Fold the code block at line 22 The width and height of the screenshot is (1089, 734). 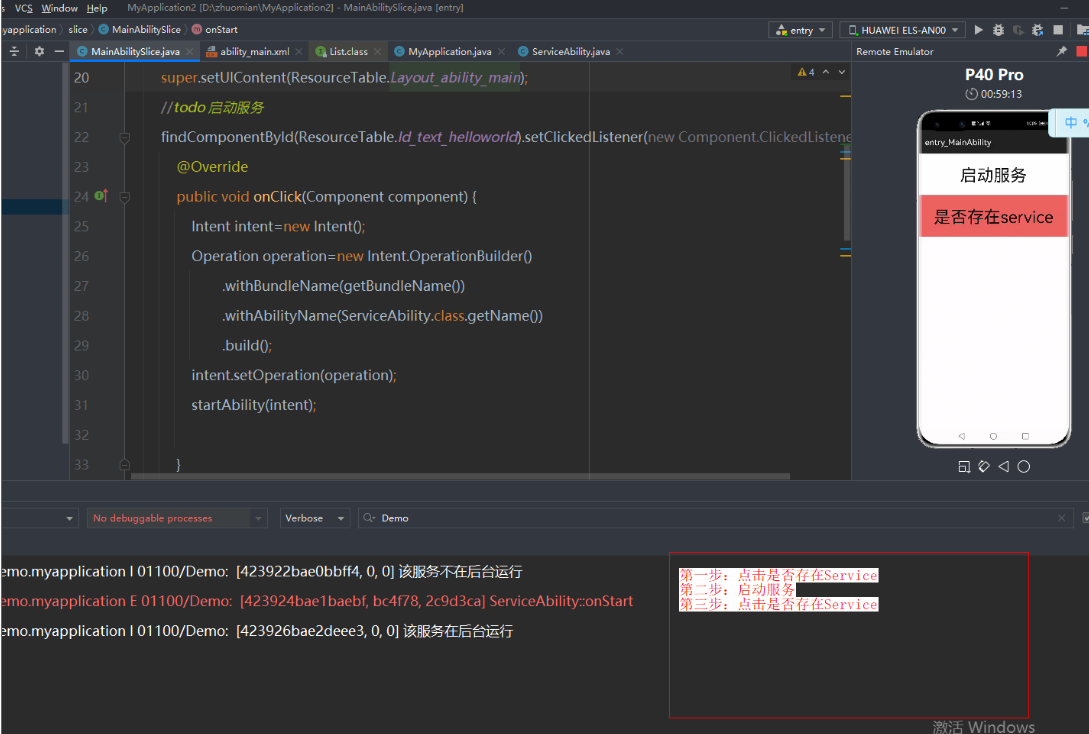(x=125, y=137)
